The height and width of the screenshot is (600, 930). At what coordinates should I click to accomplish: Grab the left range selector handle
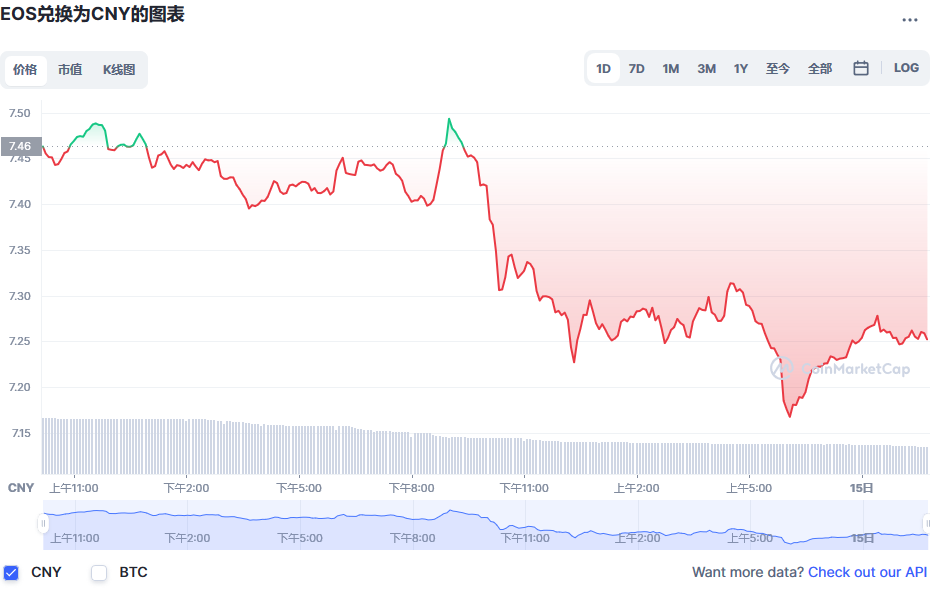pos(43,524)
